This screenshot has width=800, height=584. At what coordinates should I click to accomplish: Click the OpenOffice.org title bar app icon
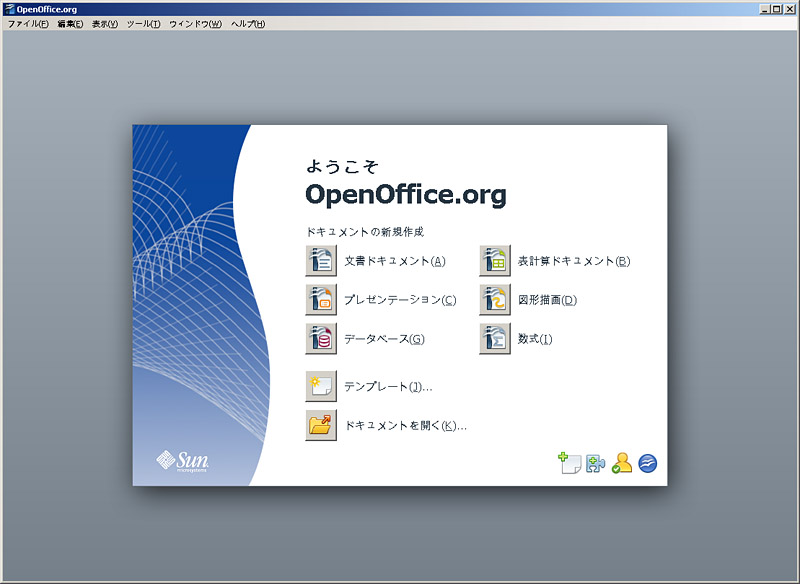[9, 9]
